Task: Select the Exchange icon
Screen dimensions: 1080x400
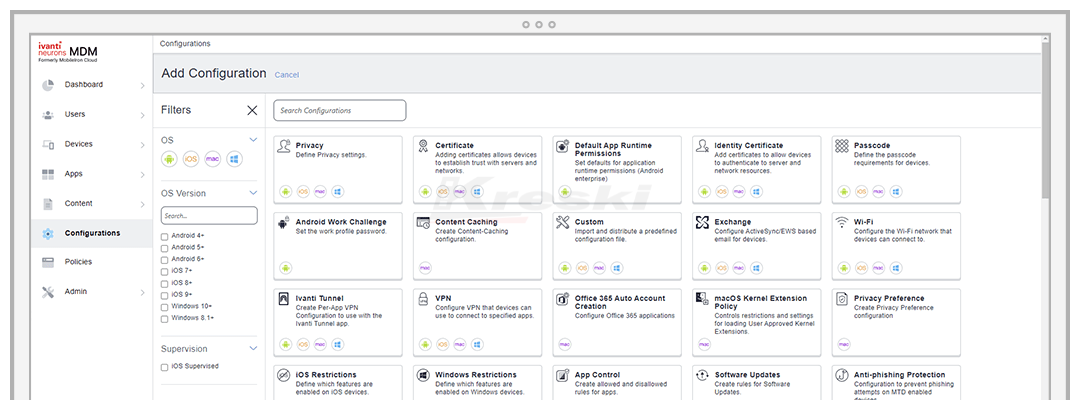Action: pyautogui.click(x=702, y=222)
